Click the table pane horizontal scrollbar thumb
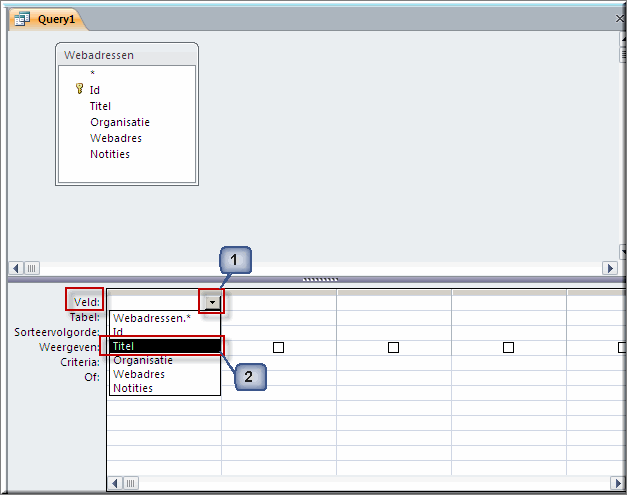Screen dimensions: 627x495 click(32, 268)
